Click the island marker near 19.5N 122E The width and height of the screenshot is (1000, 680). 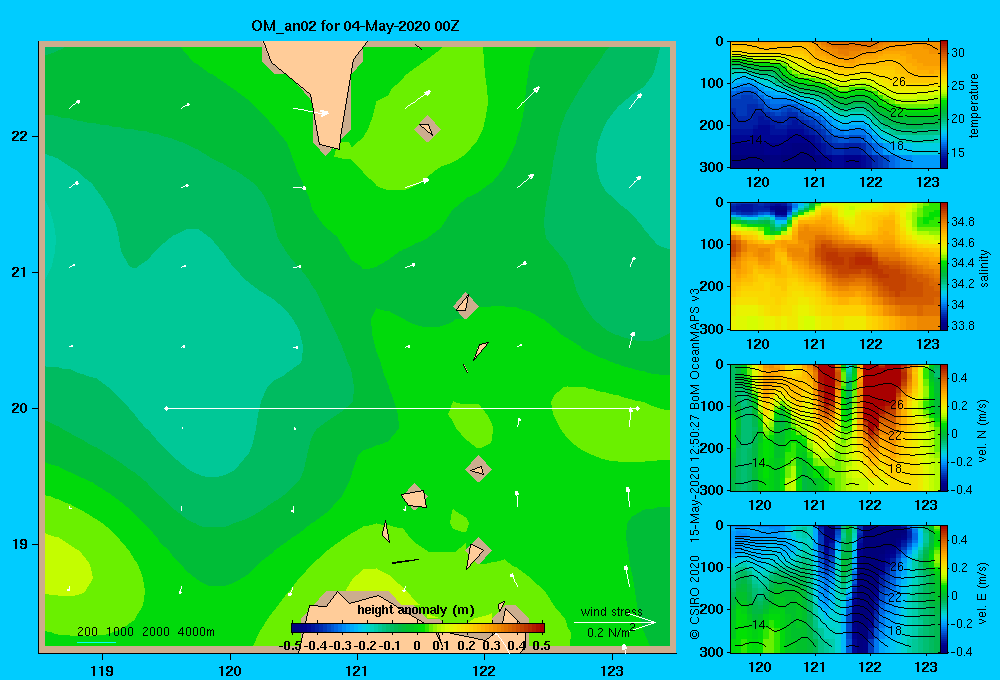[478, 469]
